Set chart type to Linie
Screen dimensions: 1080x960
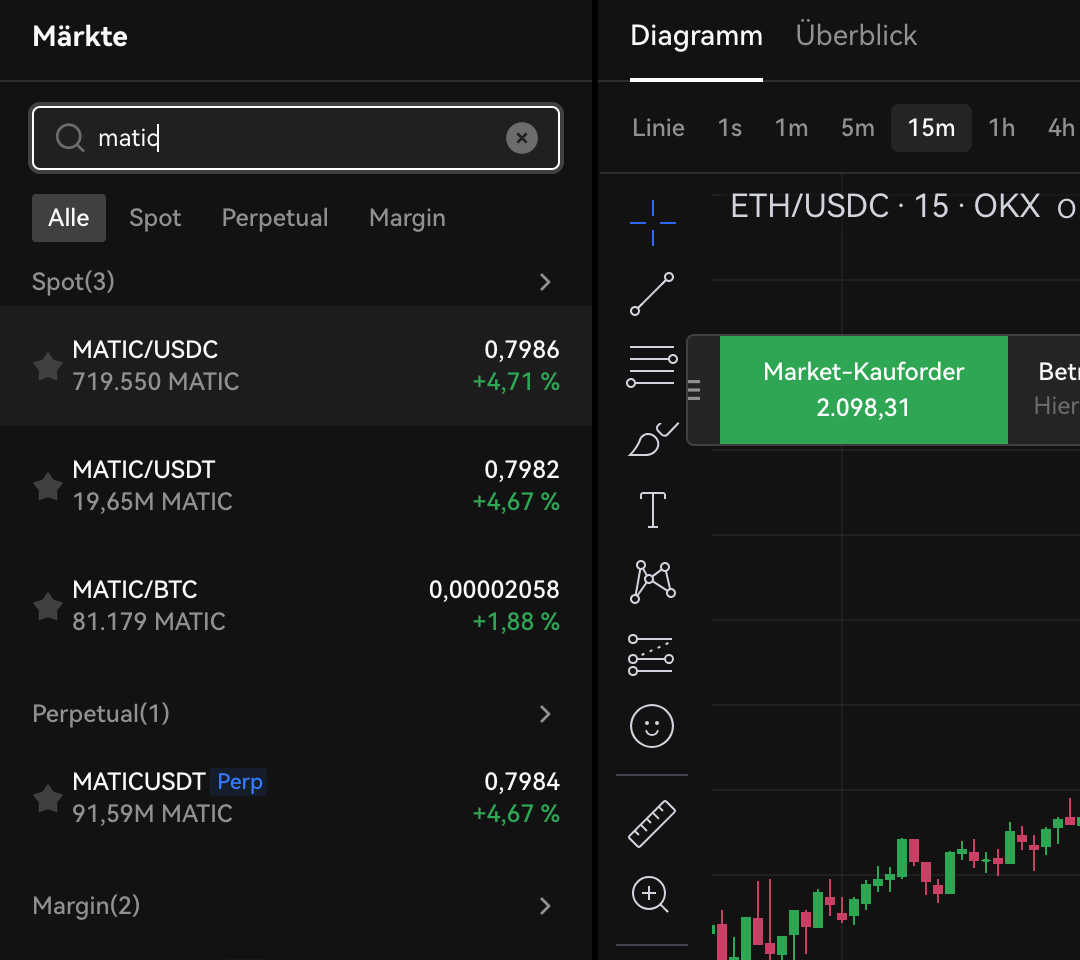tap(658, 127)
